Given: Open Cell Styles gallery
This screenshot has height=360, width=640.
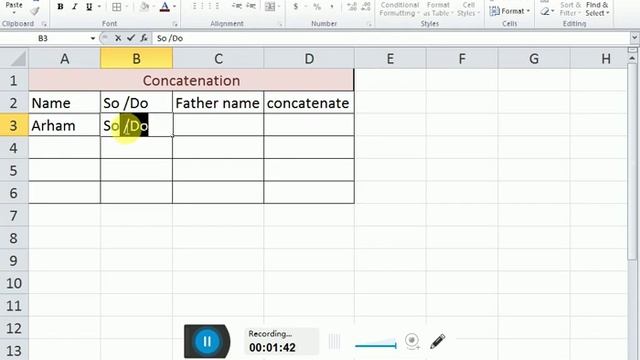Looking at the screenshot, I should tap(468, 9).
